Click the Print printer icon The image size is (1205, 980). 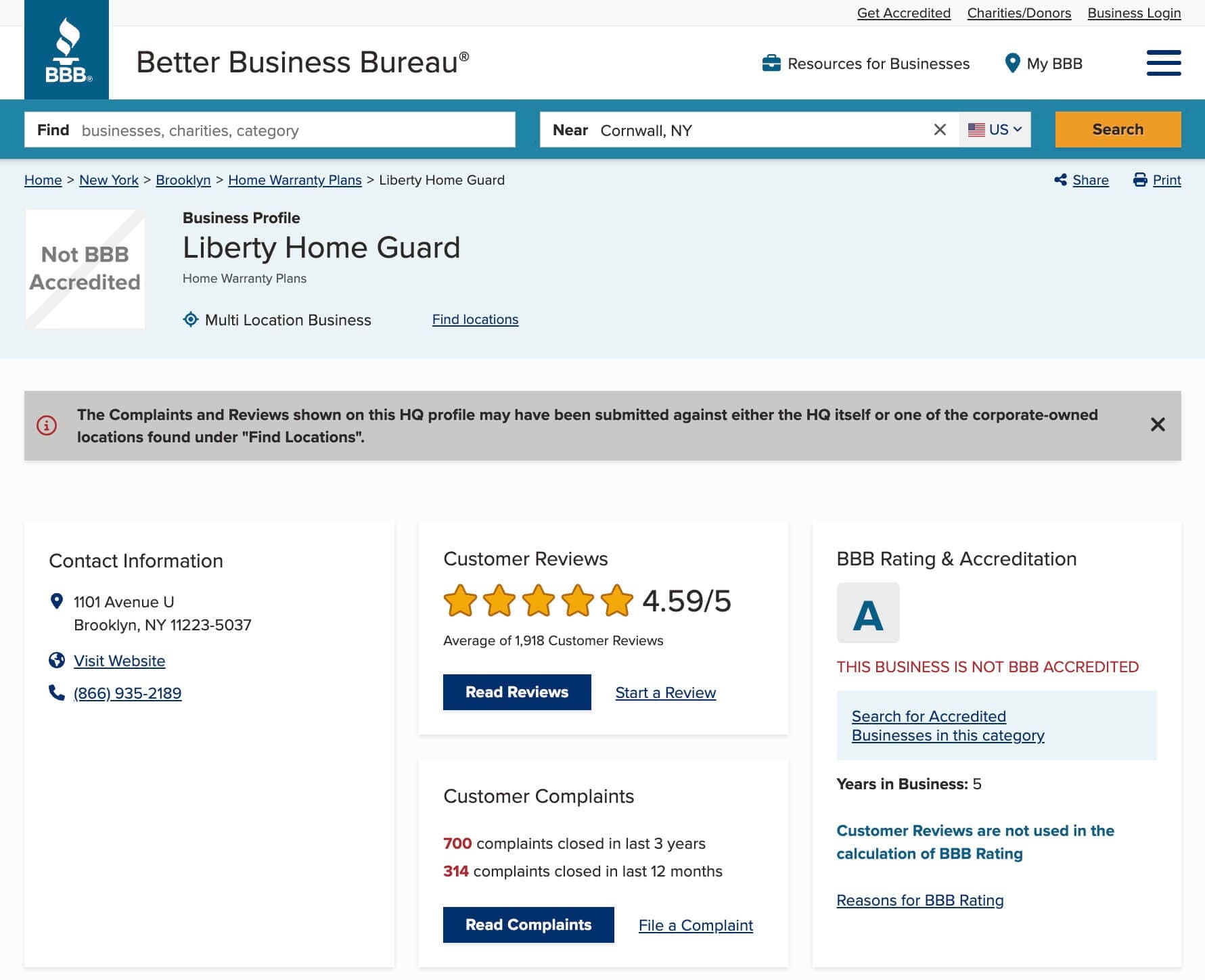pyautogui.click(x=1140, y=180)
